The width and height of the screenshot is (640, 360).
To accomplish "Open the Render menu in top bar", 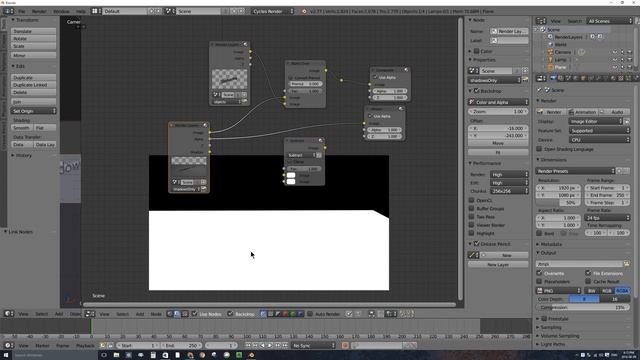I will pos(39,11).
